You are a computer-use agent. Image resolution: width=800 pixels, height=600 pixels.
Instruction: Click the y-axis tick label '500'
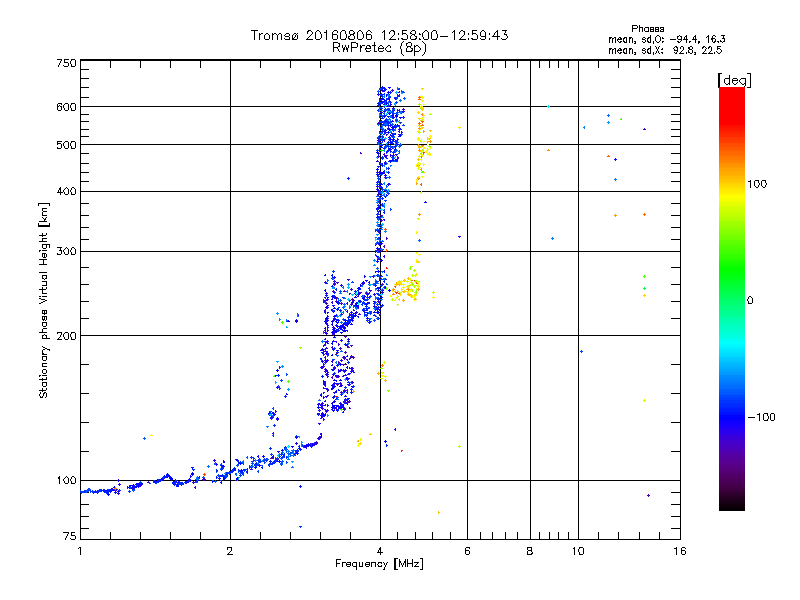click(66, 145)
